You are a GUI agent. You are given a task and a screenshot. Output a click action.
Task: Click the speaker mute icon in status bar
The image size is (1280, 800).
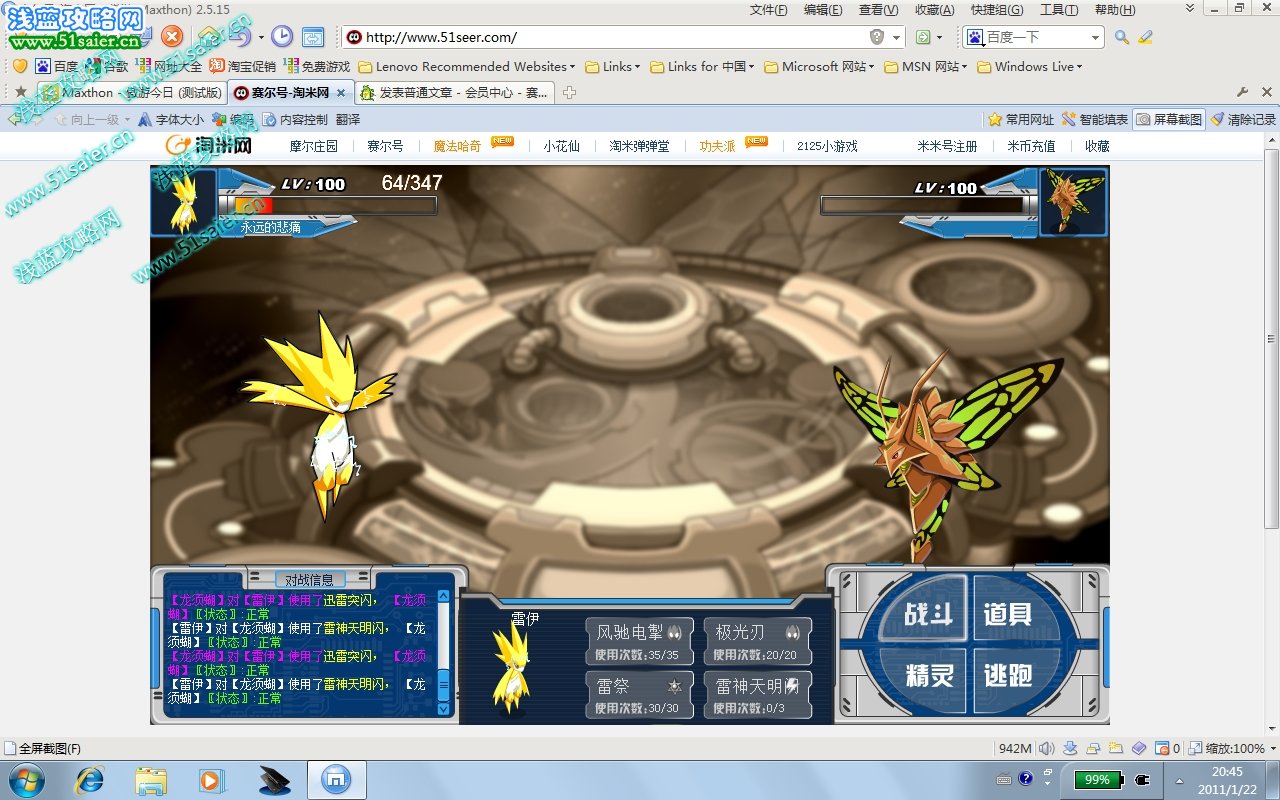click(x=1047, y=748)
